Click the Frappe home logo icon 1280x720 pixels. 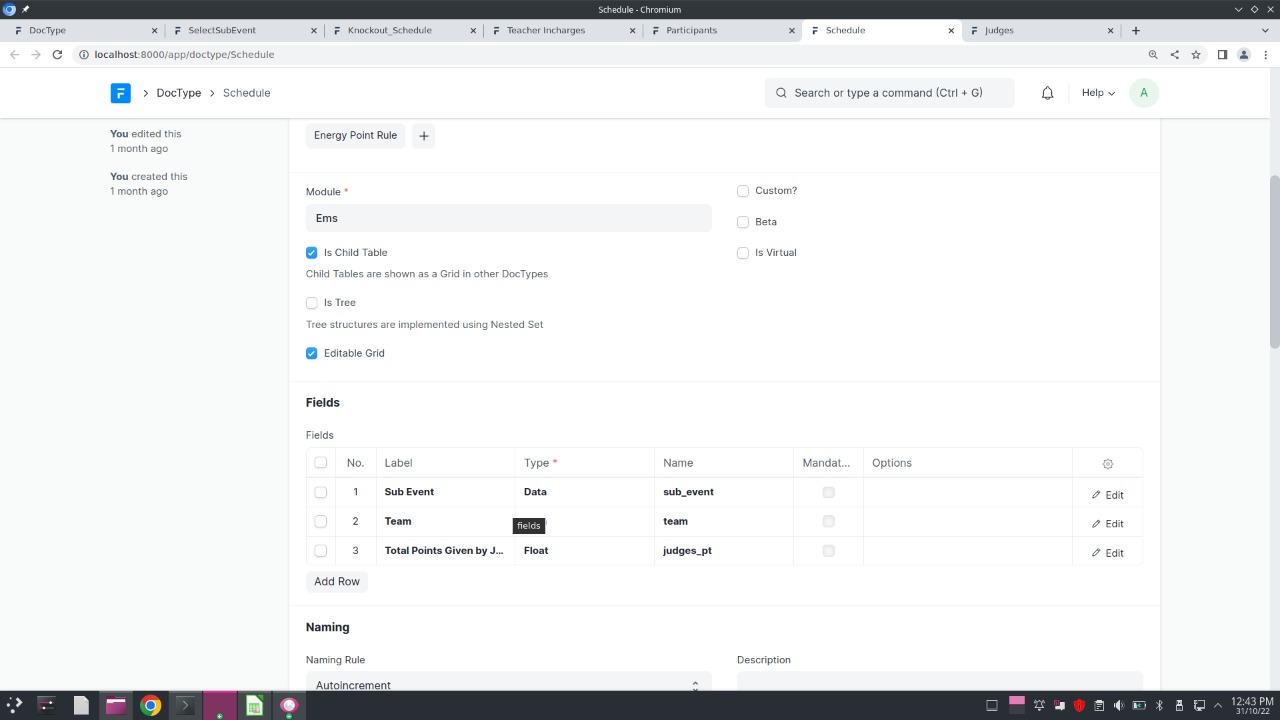[120, 93]
